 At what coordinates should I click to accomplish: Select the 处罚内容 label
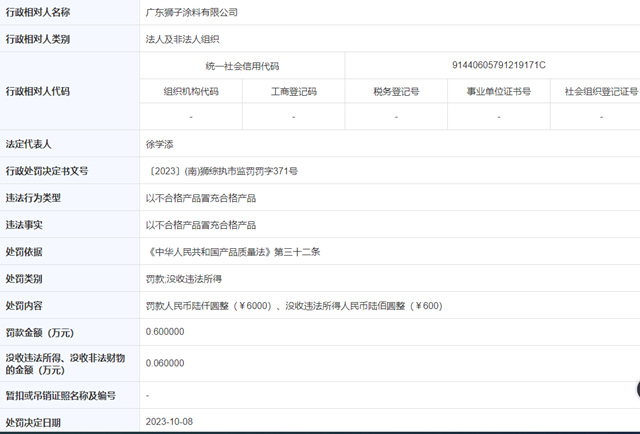[24, 306]
